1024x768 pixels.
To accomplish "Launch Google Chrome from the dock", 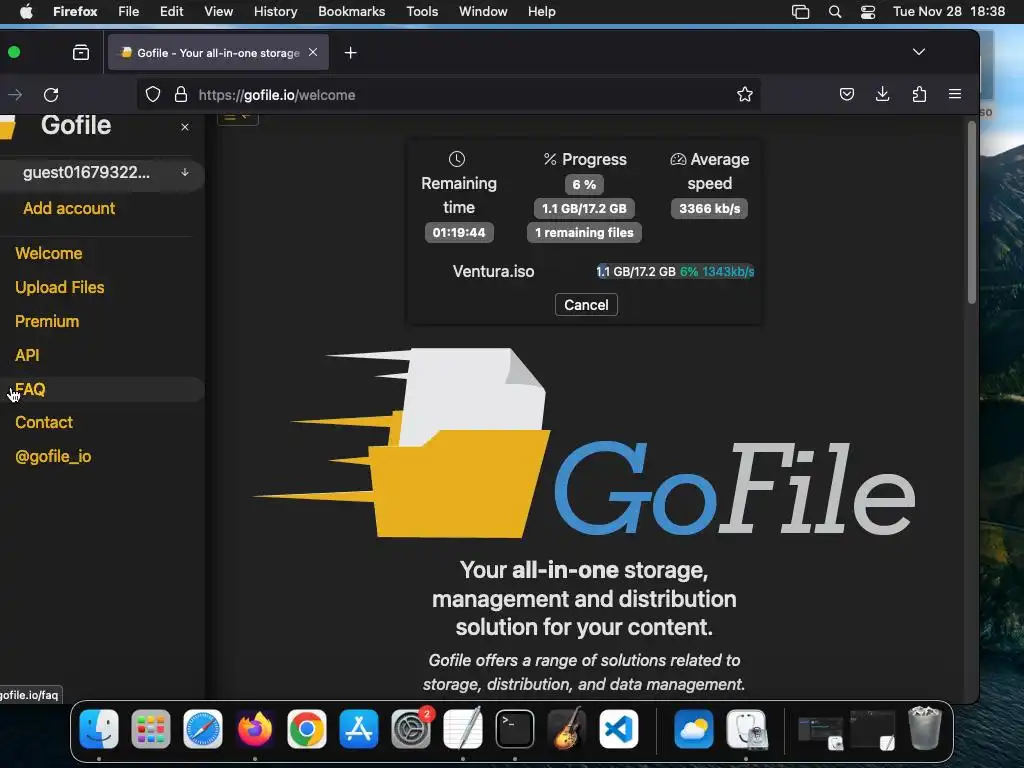I will coord(307,729).
